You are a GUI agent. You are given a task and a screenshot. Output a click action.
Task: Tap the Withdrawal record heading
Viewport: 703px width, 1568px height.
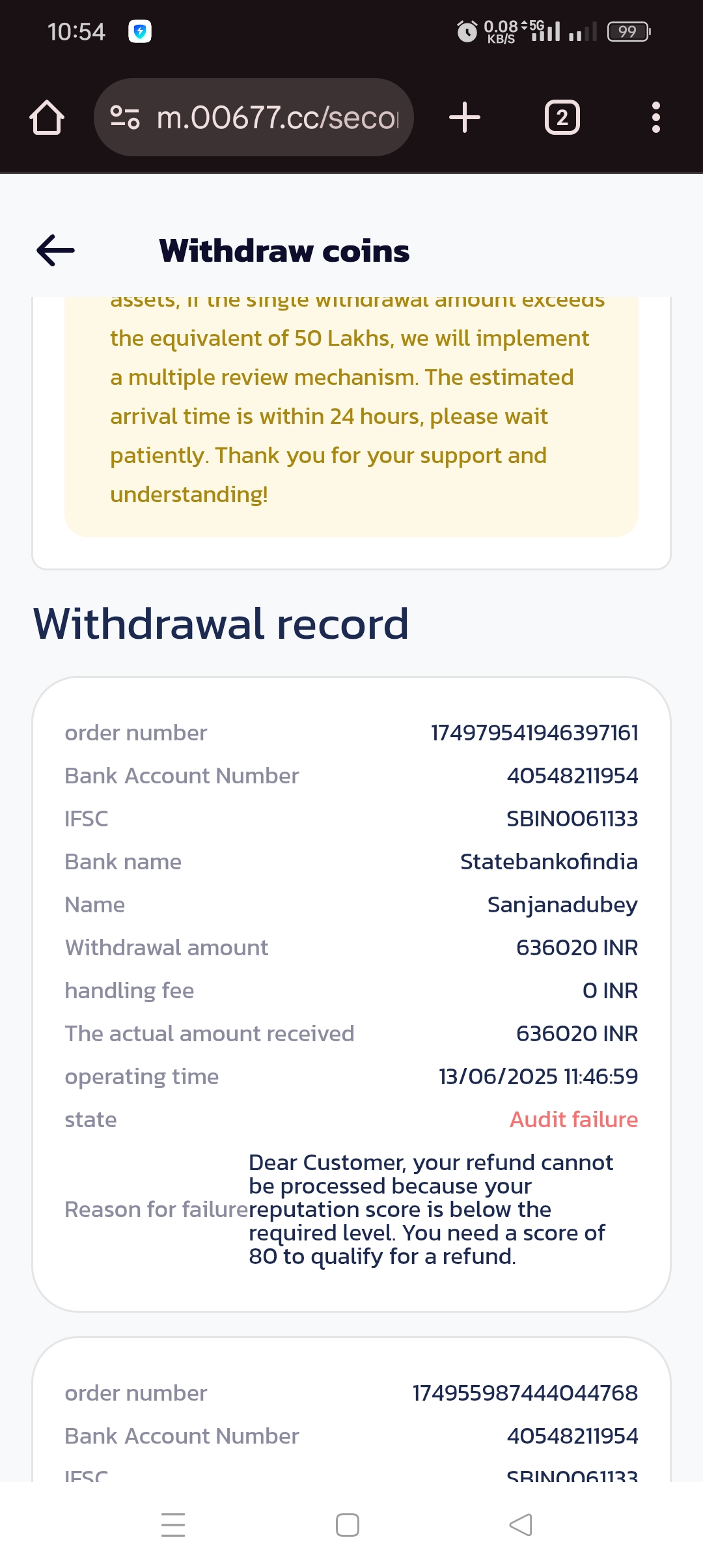[x=221, y=624]
